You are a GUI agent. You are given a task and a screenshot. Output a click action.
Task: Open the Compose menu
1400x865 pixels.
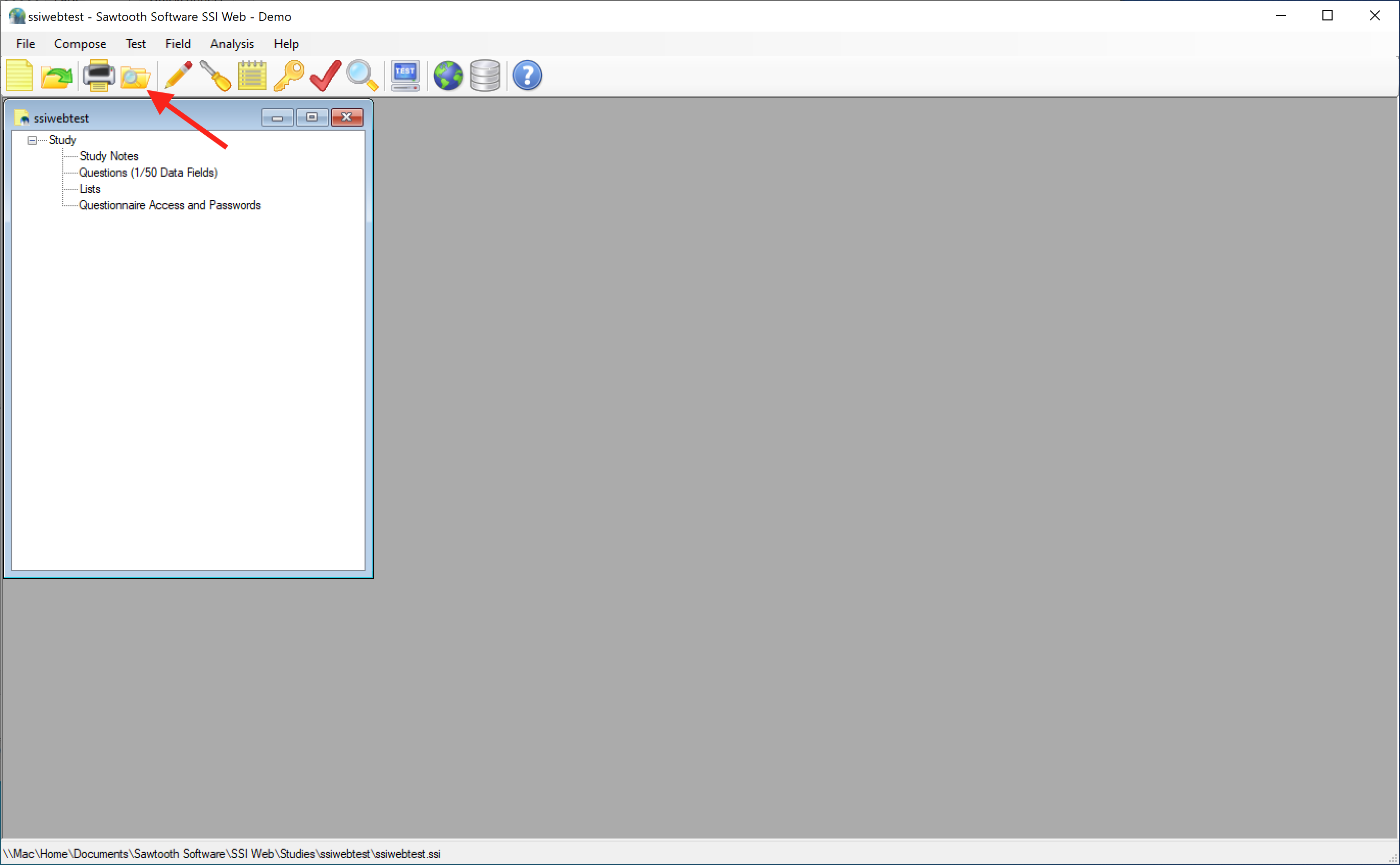(80, 43)
